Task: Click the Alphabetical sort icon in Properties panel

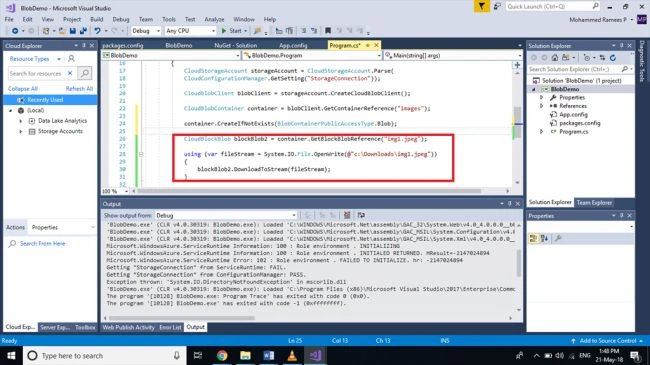Action: click(x=544, y=238)
